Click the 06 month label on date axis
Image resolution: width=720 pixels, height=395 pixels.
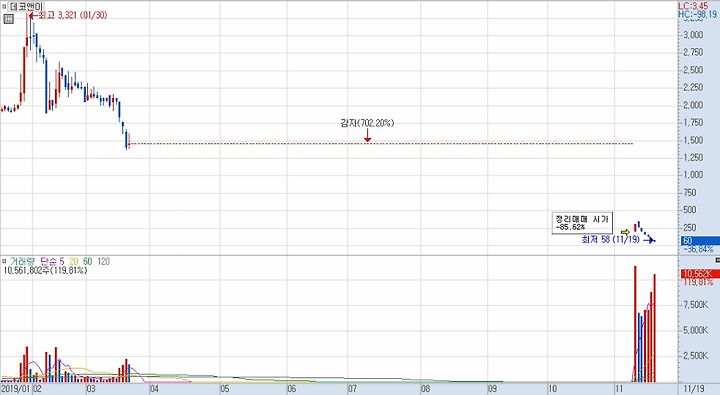[292, 389]
